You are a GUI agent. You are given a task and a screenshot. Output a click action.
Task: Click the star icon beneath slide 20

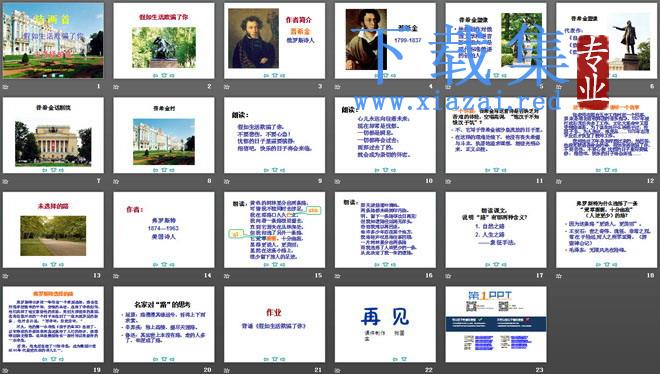pos(116,371)
